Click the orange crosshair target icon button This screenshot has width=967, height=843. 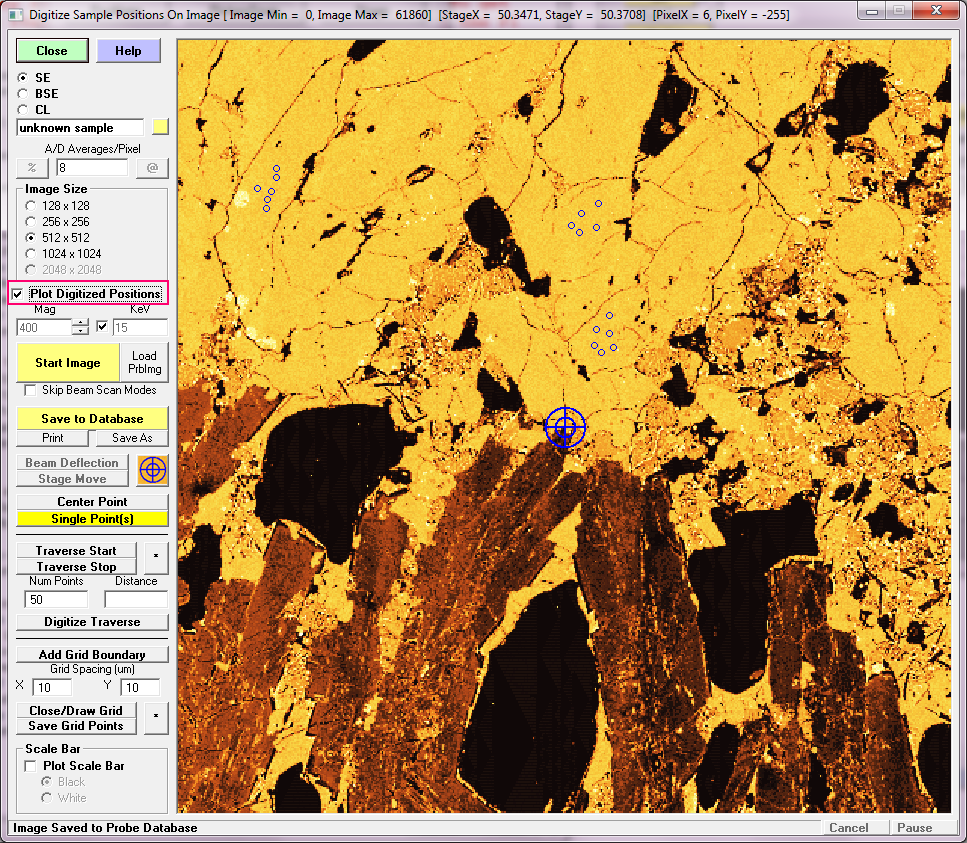(152, 471)
